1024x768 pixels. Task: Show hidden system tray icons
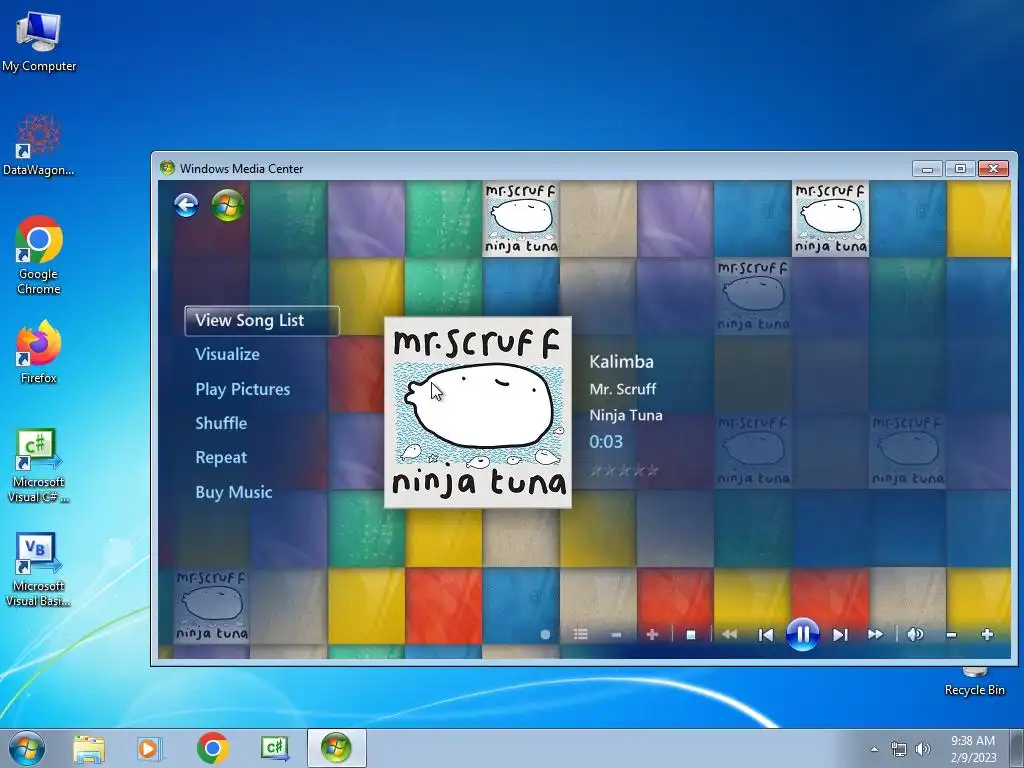[x=874, y=749]
